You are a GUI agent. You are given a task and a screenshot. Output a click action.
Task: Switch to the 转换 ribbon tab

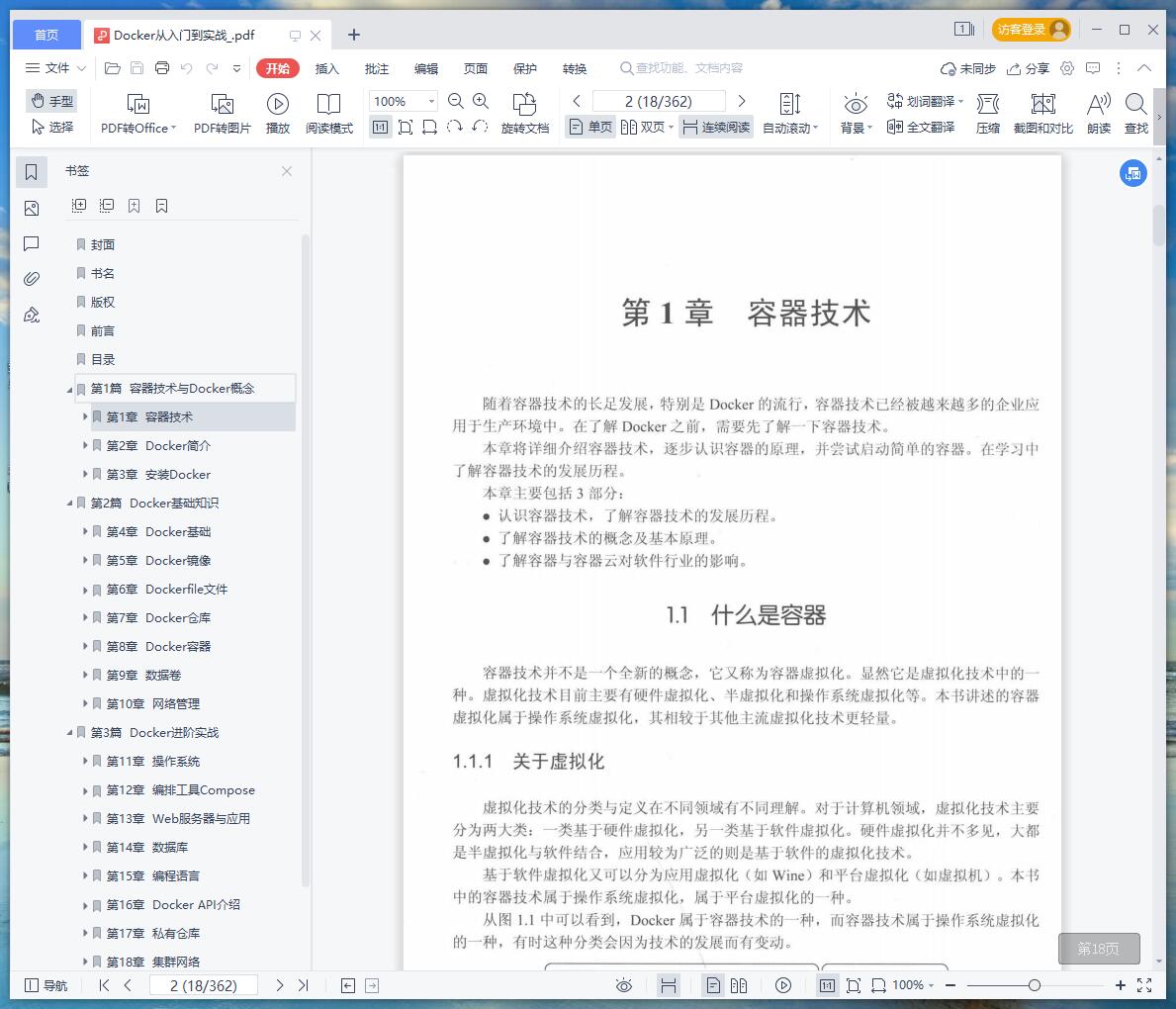575,69
